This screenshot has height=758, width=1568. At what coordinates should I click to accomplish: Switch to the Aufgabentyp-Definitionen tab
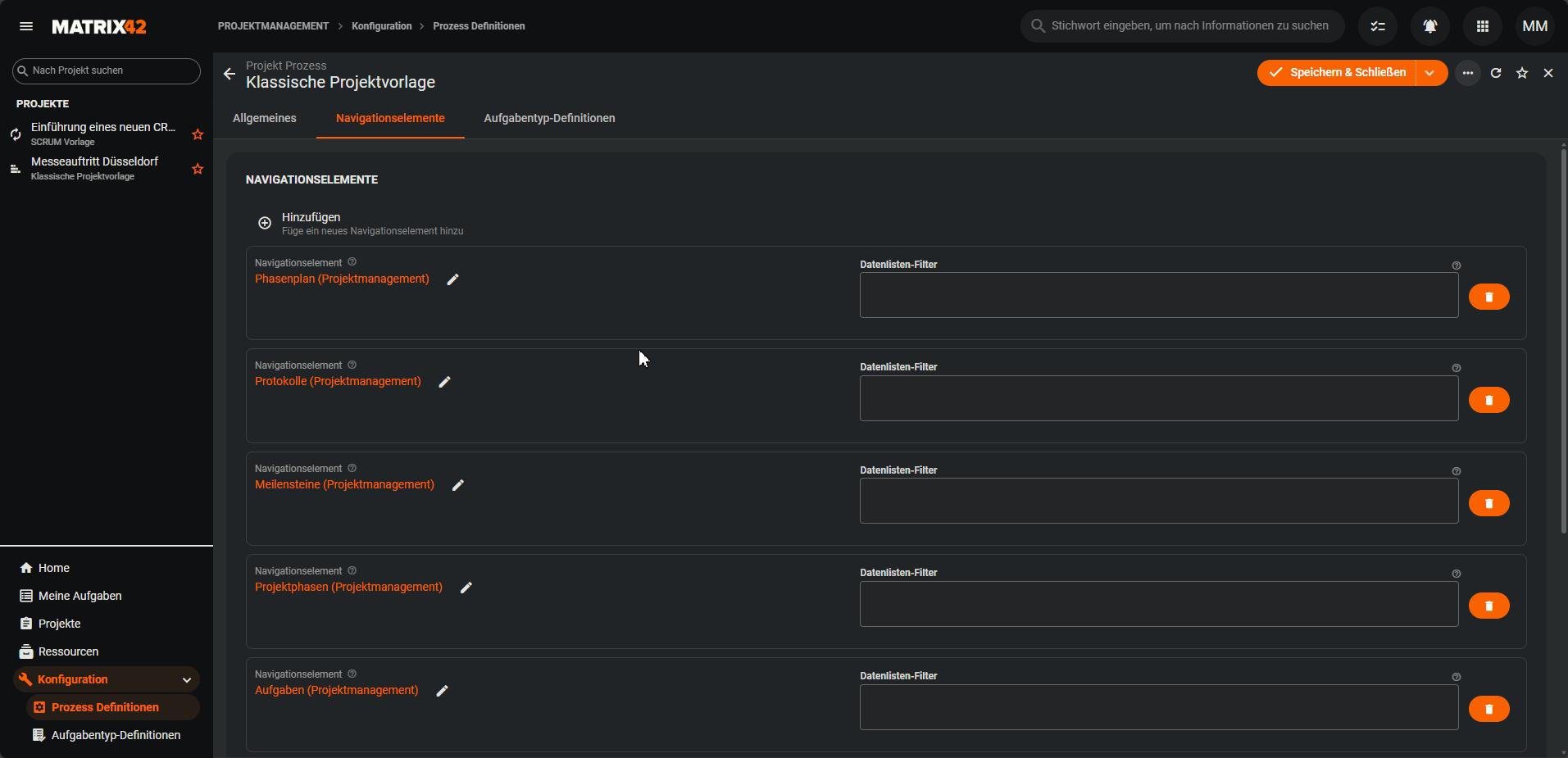coord(549,118)
